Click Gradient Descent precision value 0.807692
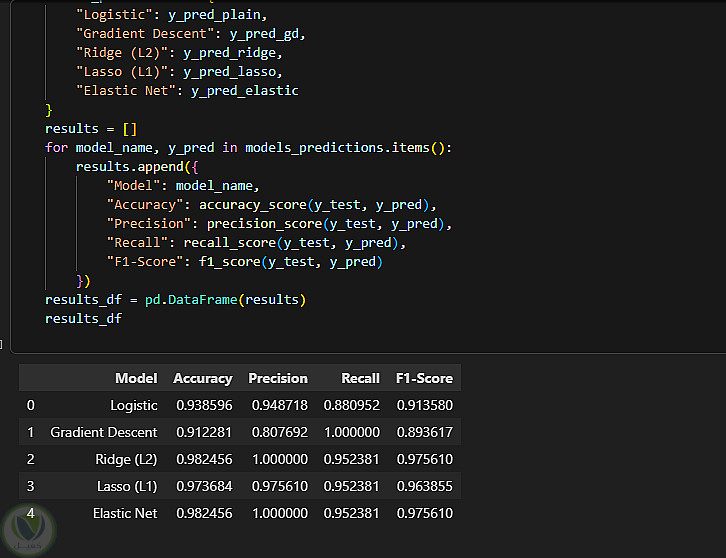 (x=278, y=432)
